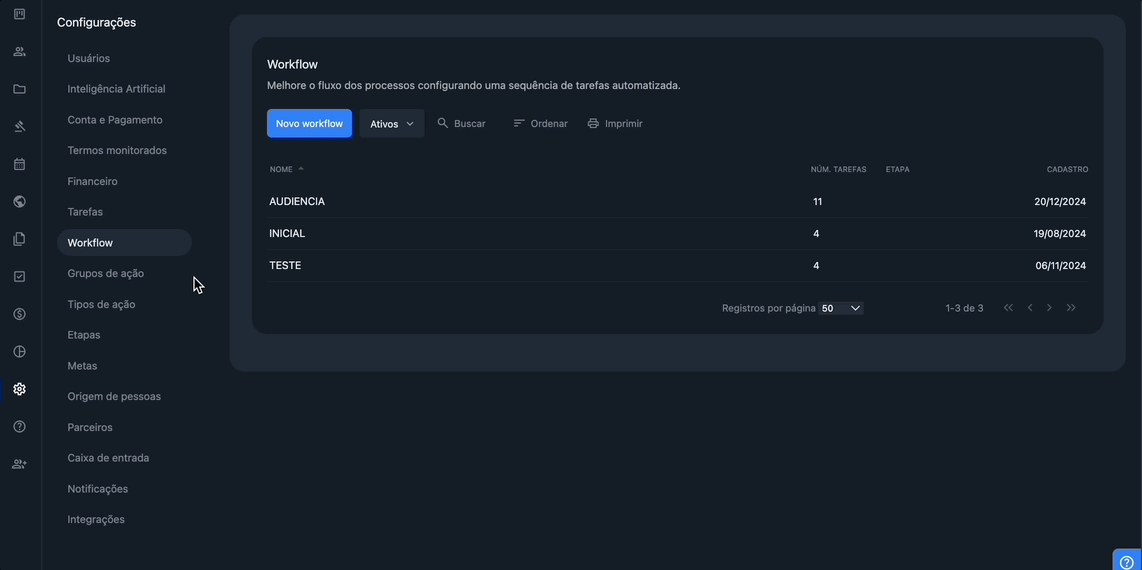Screen dimensions: 1142x570
Task: Open the gavel icon in sidebar
Action: 20,127
